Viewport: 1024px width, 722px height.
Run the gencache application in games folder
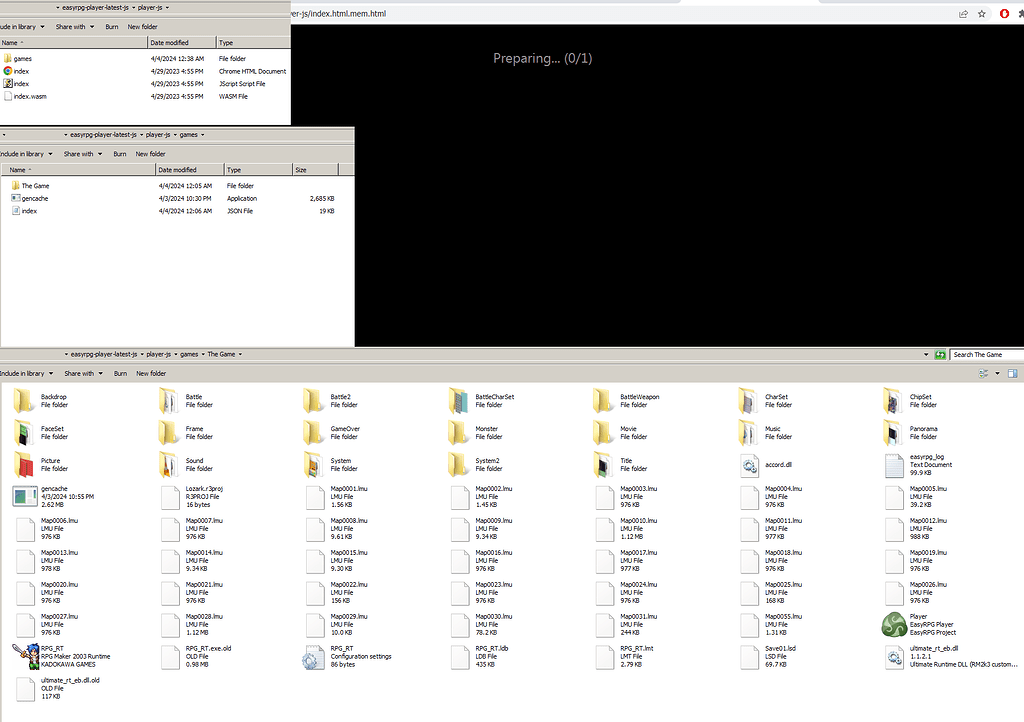click(30, 198)
